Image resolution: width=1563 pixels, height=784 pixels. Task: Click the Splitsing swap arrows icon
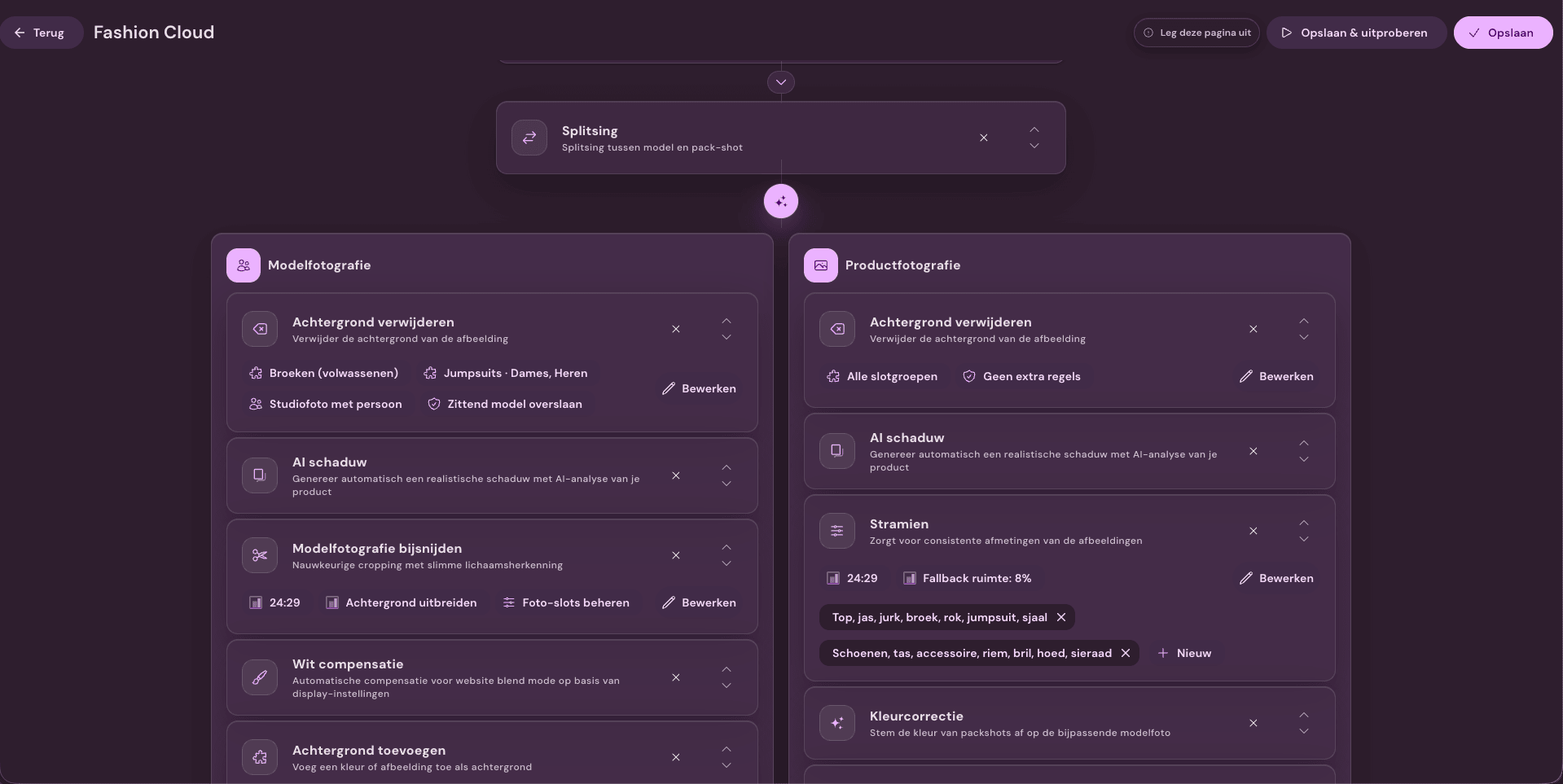[529, 138]
